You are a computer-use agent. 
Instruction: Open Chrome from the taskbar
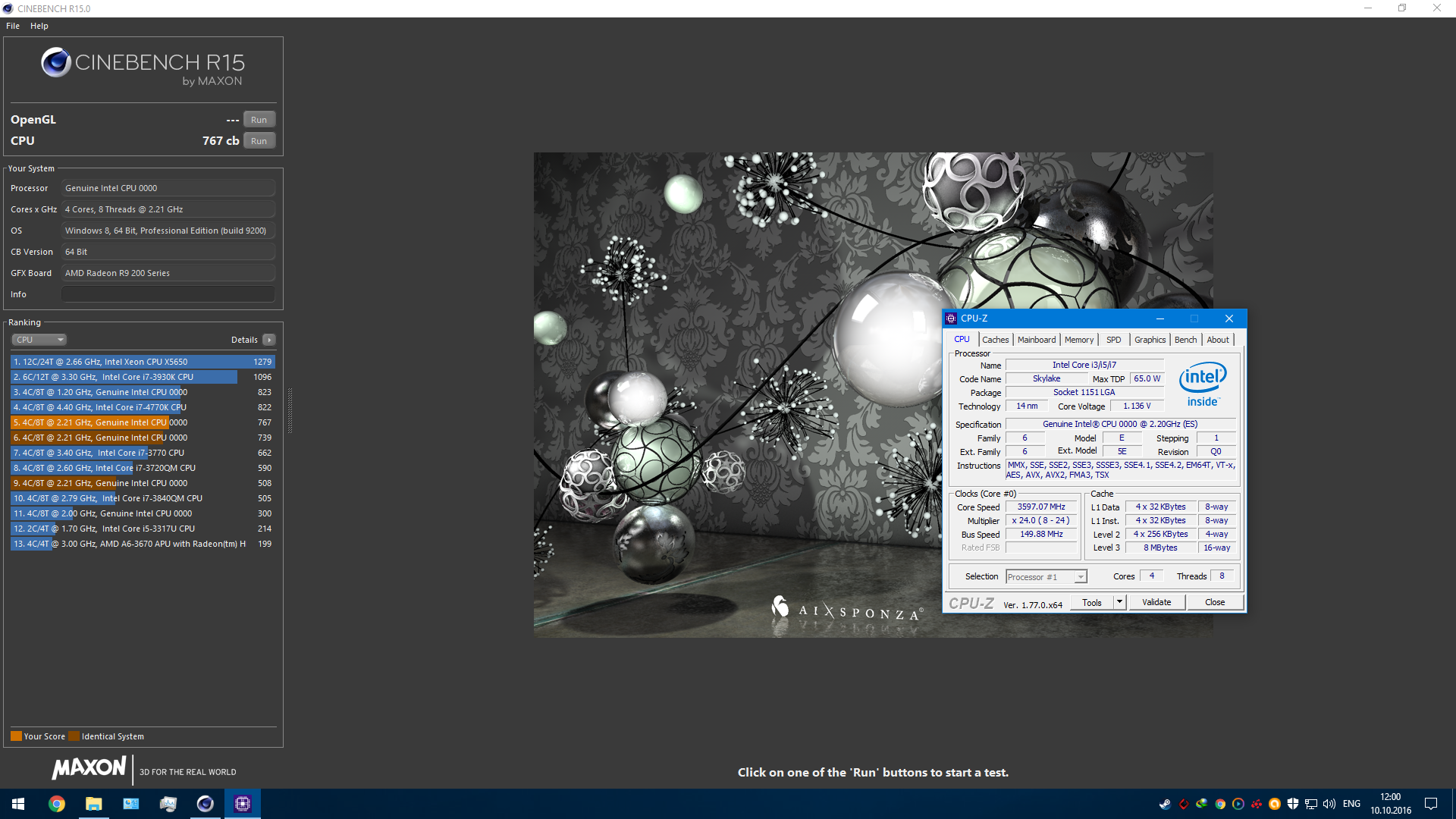pyautogui.click(x=57, y=804)
